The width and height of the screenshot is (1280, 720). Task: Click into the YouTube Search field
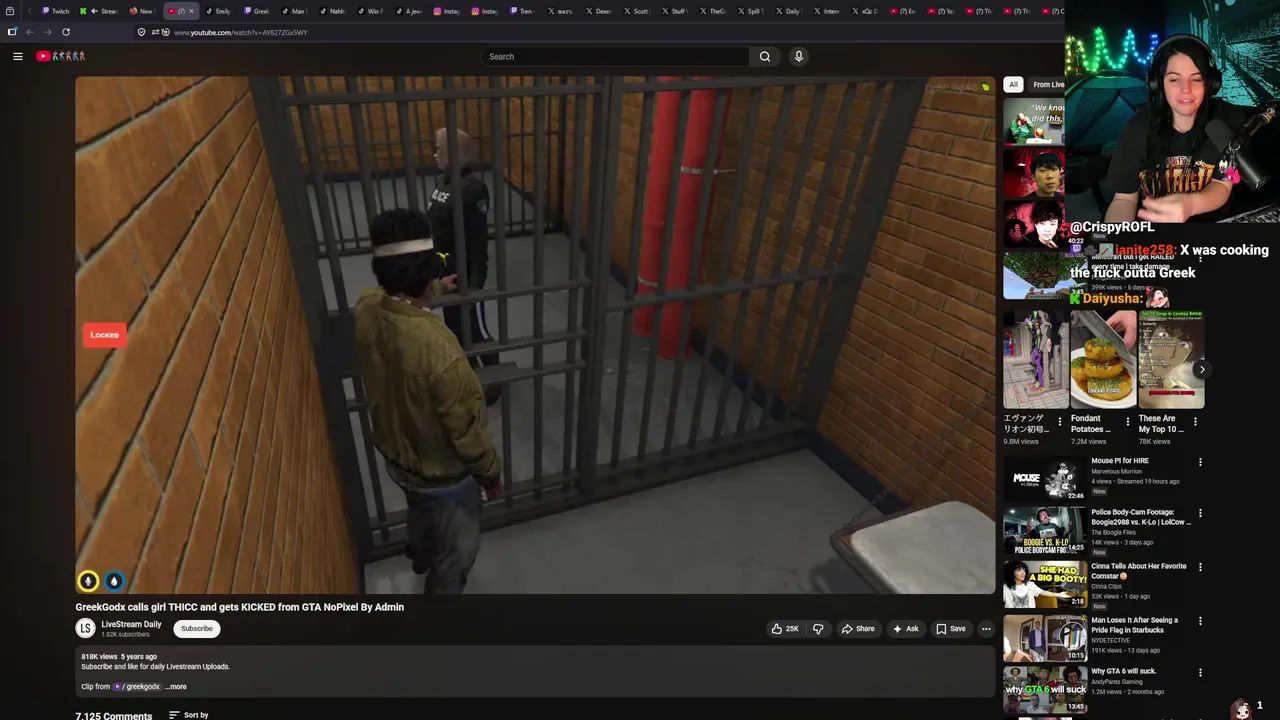click(615, 56)
